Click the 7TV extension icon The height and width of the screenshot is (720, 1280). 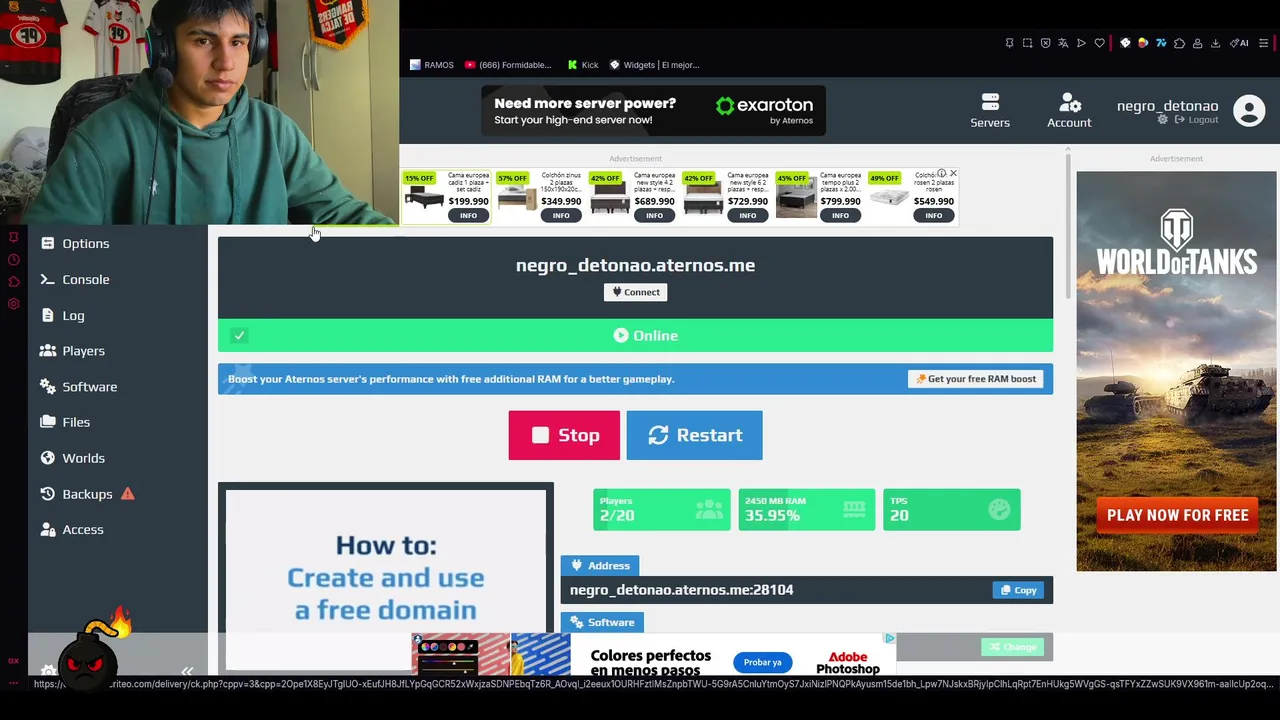point(1161,43)
